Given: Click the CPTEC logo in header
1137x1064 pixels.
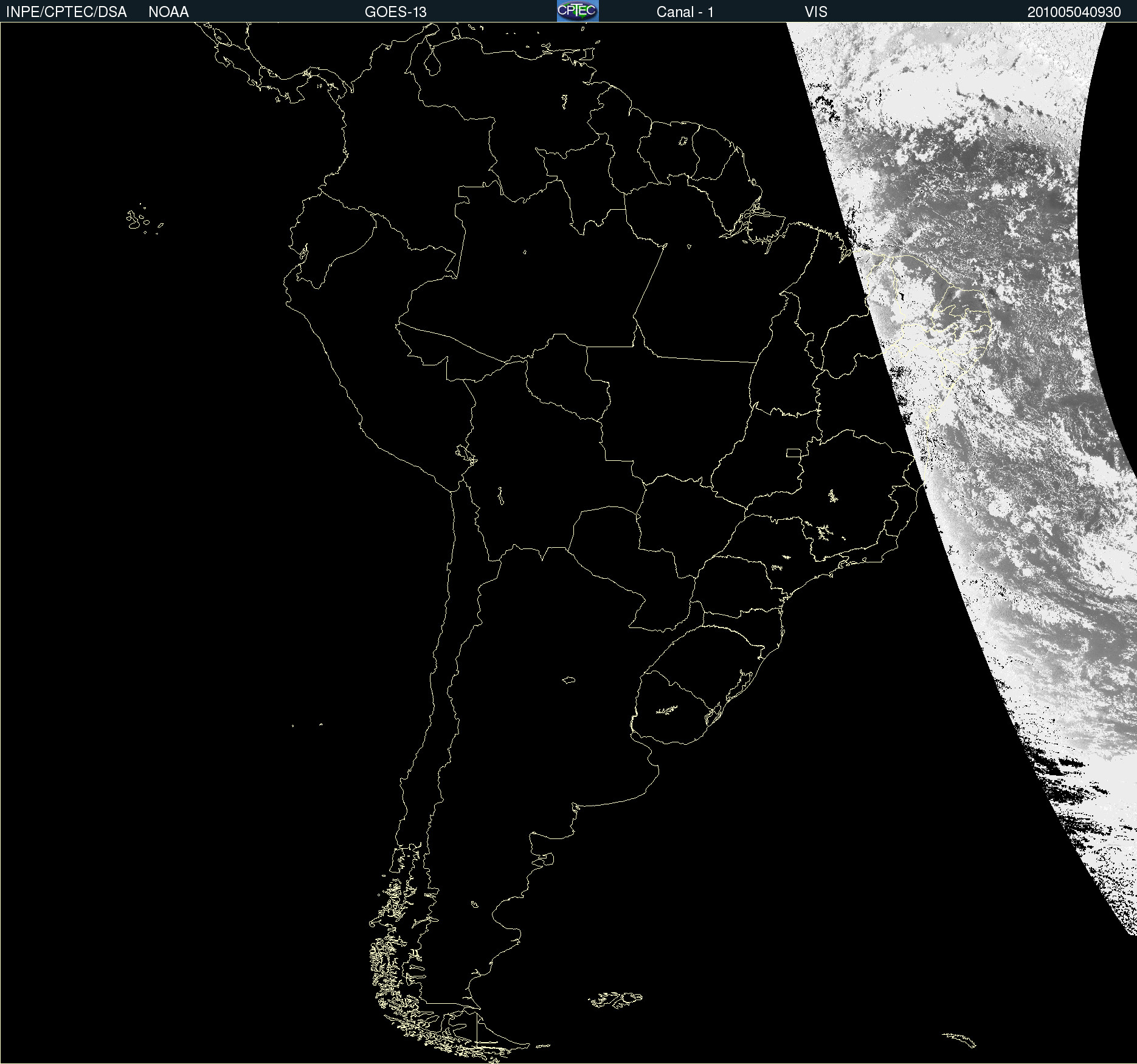Looking at the screenshot, I should coord(578,11).
